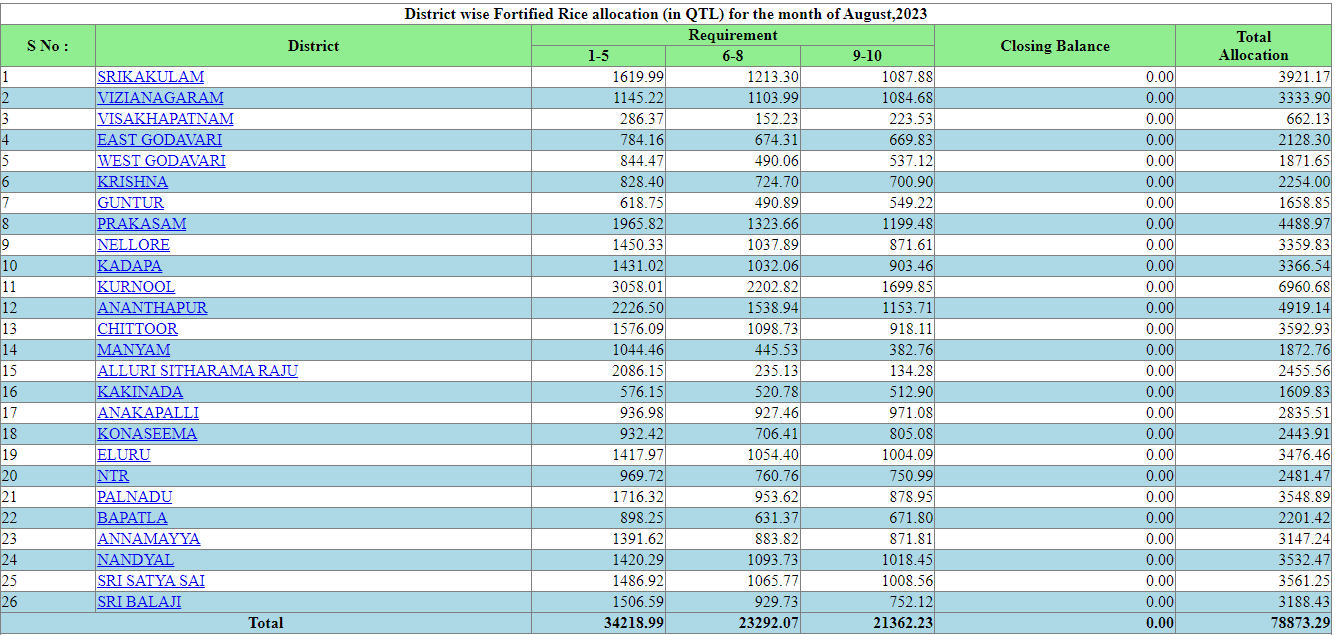
Task: Open the NANDYAL district link
Action: pyautogui.click(x=135, y=560)
